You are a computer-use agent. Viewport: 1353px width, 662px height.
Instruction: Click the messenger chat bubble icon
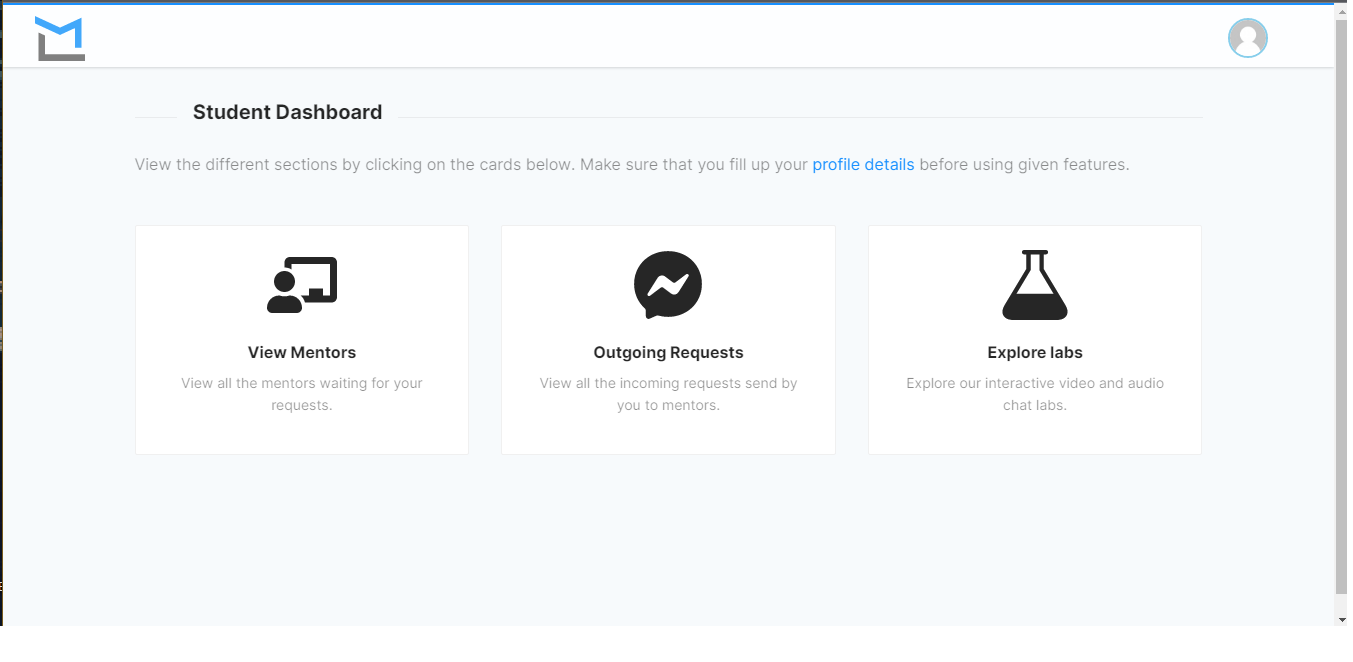click(668, 285)
